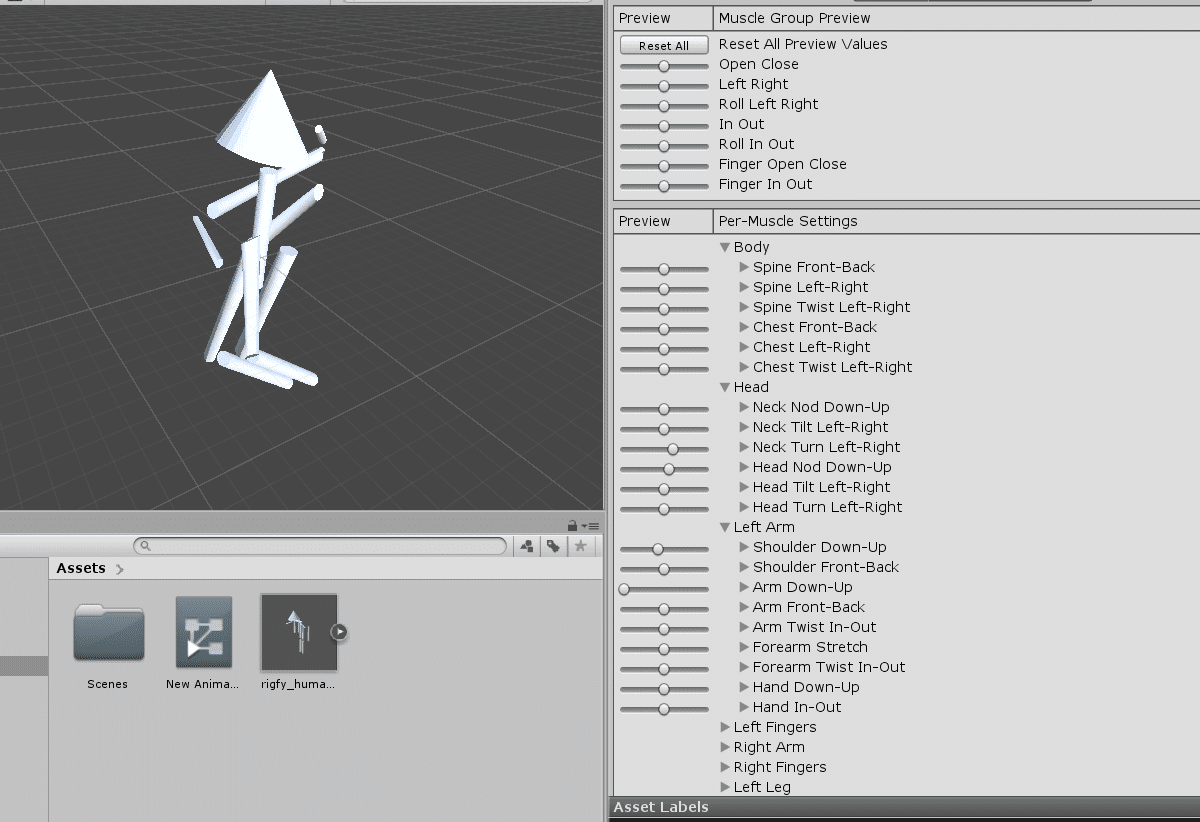Expand Spine Front-Back settings

coord(744,267)
